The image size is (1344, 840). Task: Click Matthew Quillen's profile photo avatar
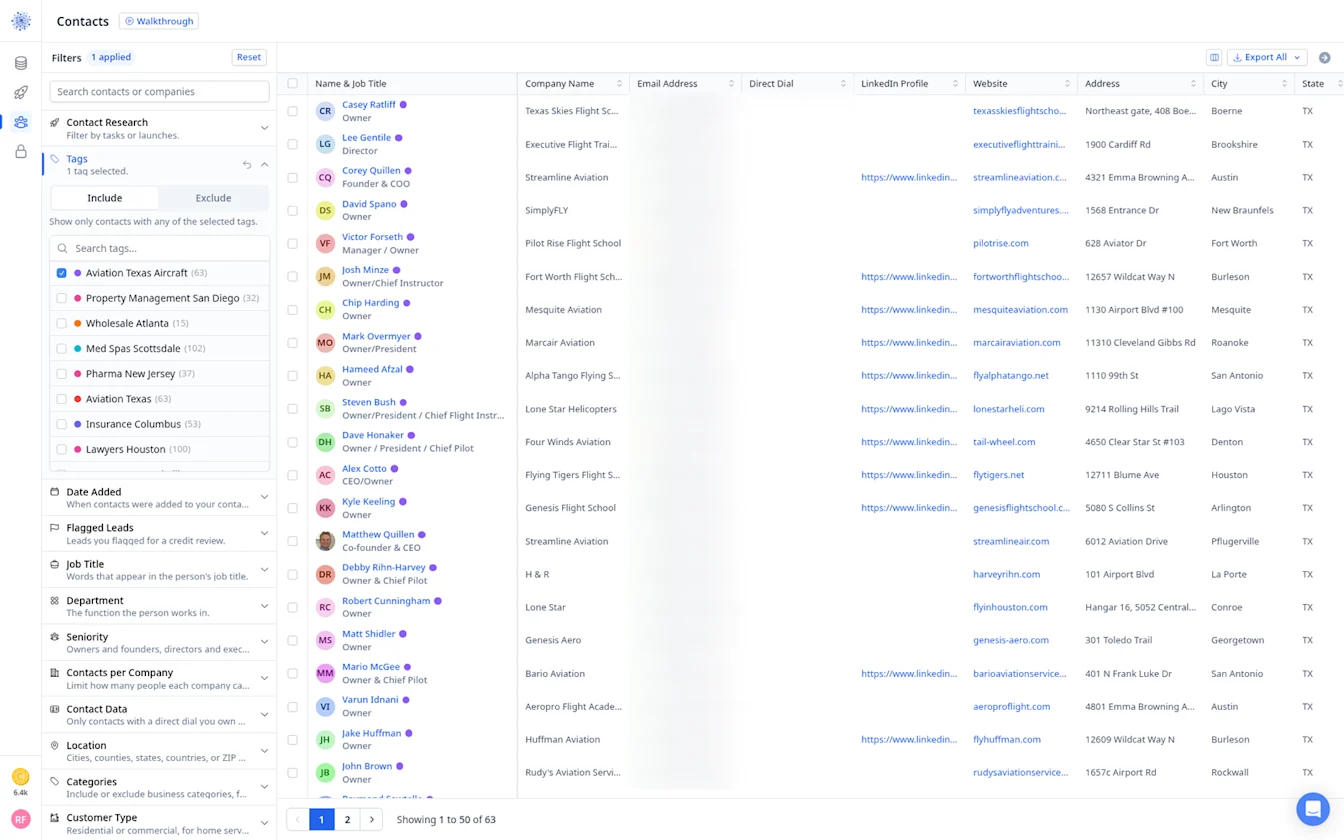[325, 541]
